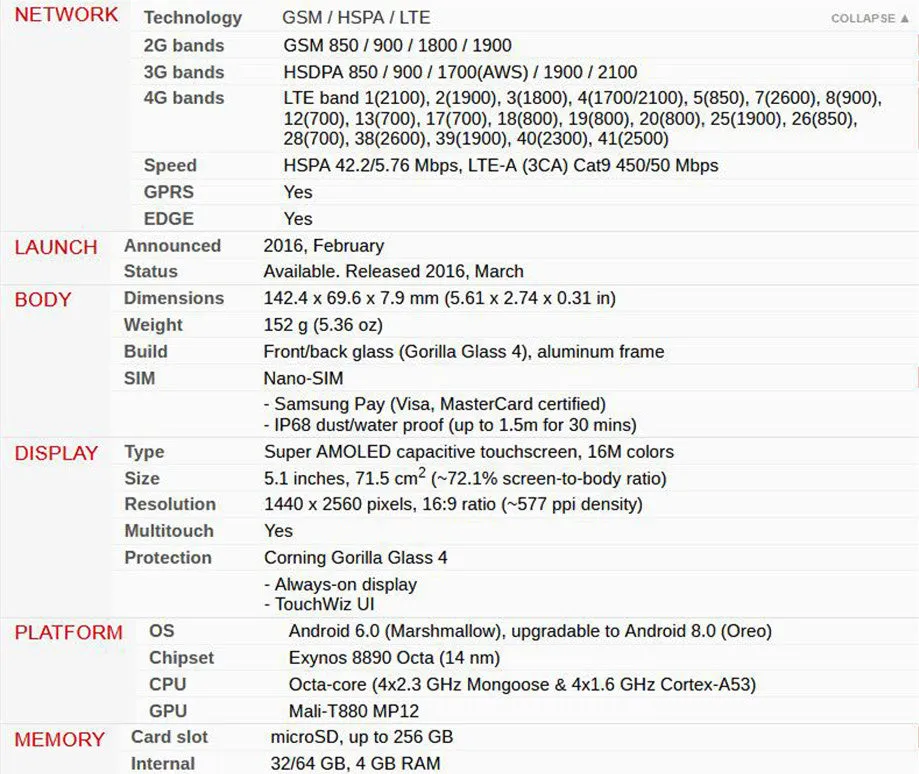Image resolution: width=919 pixels, height=774 pixels.
Task: Select the 'Front/back glass' build value
Action: (464, 351)
